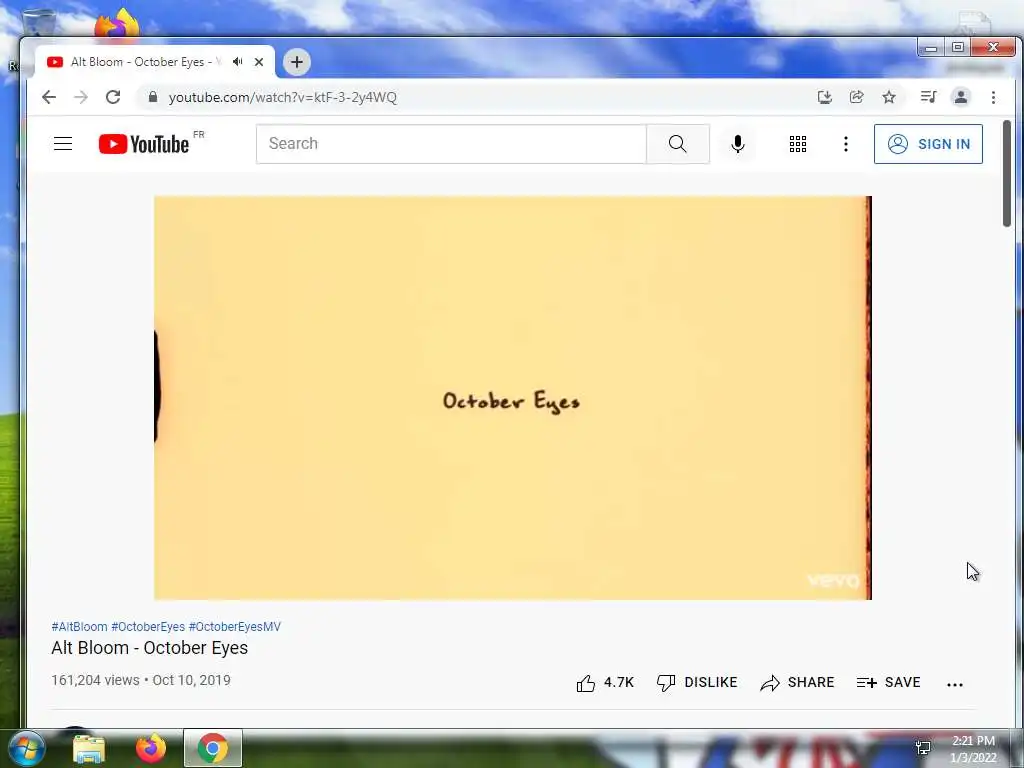The height and width of the screenshot is (768, 1024).
Task: Open the Chrome profile avatar
Action: [961, 97]
